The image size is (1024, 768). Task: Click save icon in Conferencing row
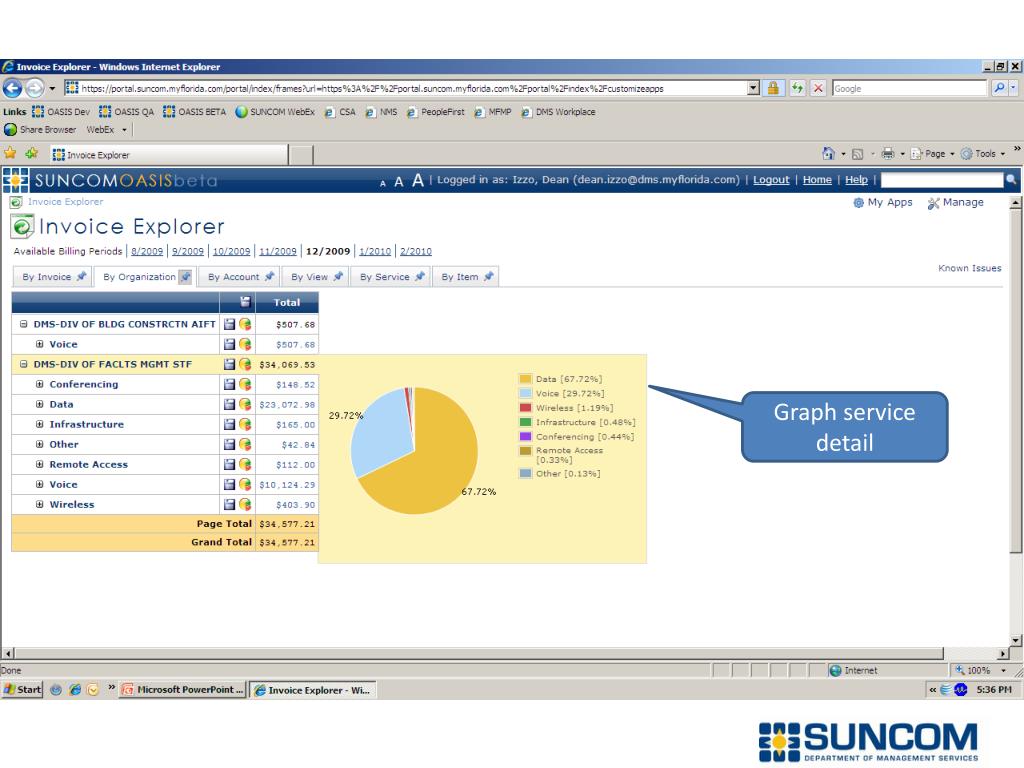click(x=229, y=384)
